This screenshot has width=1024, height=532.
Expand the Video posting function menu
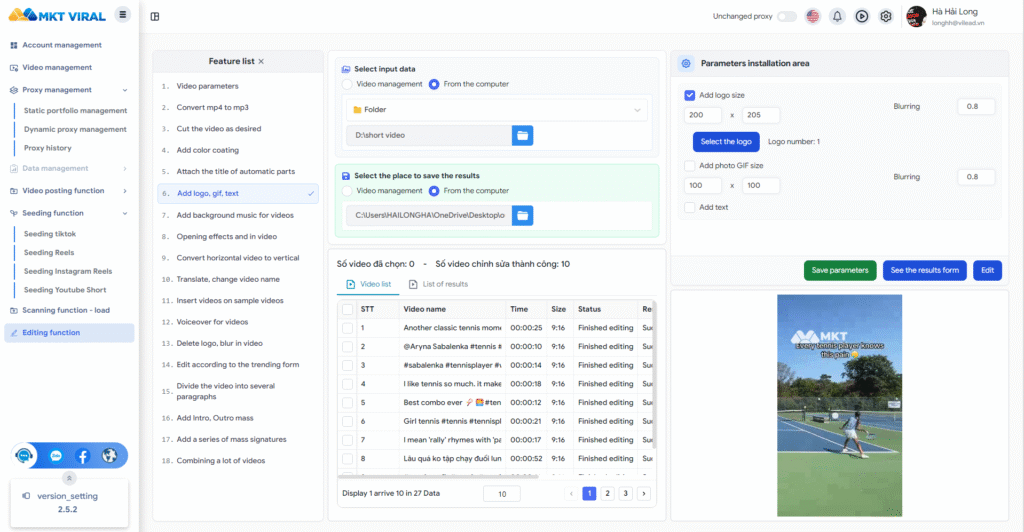click(x=68, y=191)
